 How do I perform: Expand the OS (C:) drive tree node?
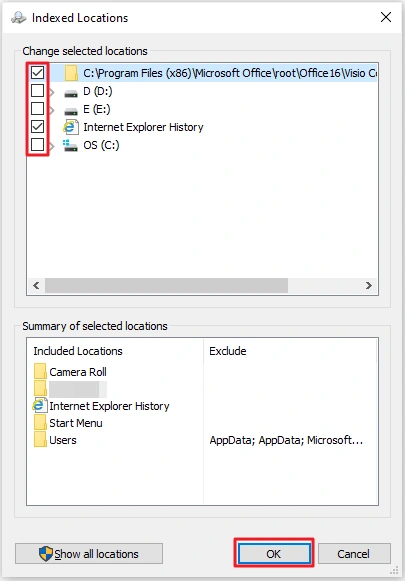point(52,146)
